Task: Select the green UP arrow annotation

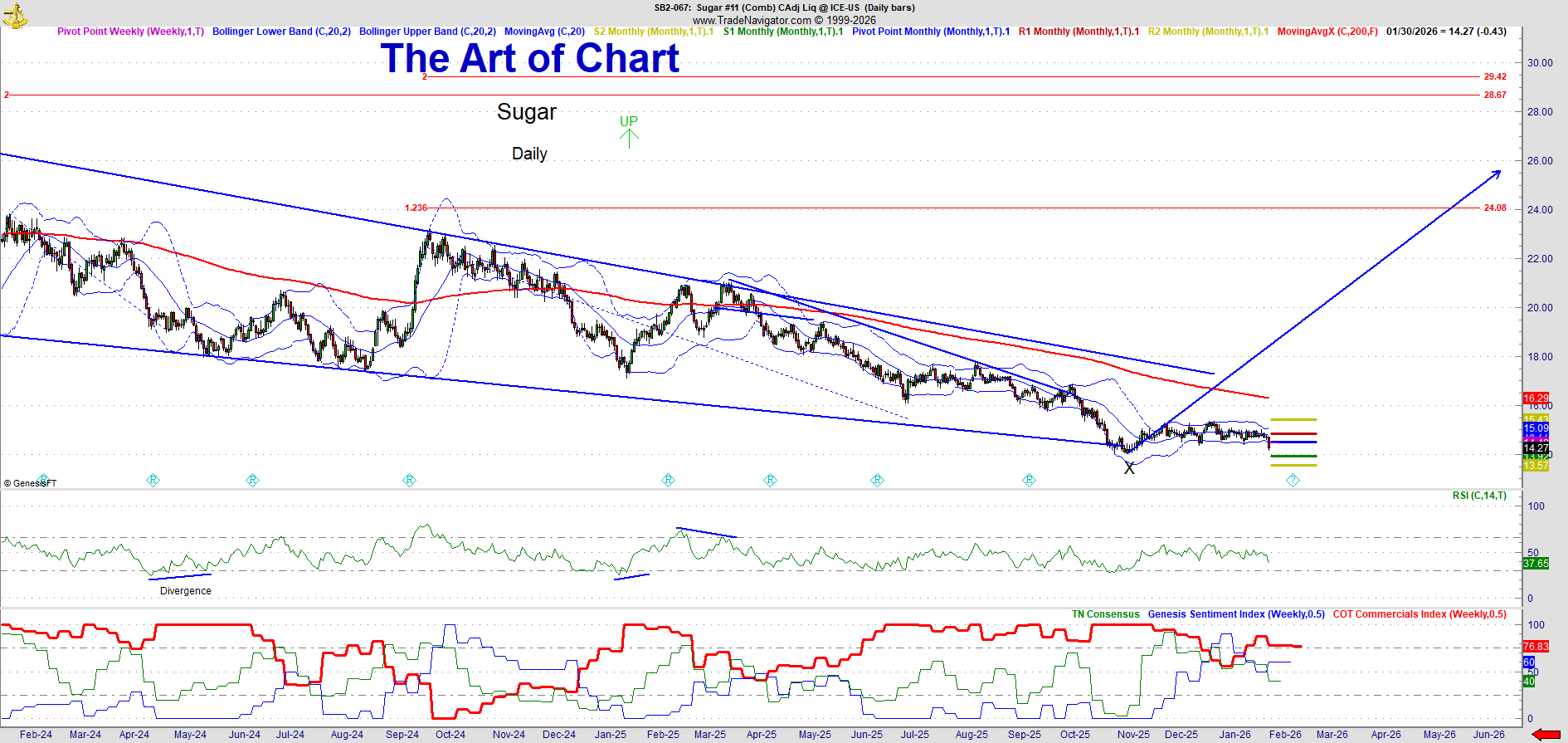Action: (x=629, y=131)
